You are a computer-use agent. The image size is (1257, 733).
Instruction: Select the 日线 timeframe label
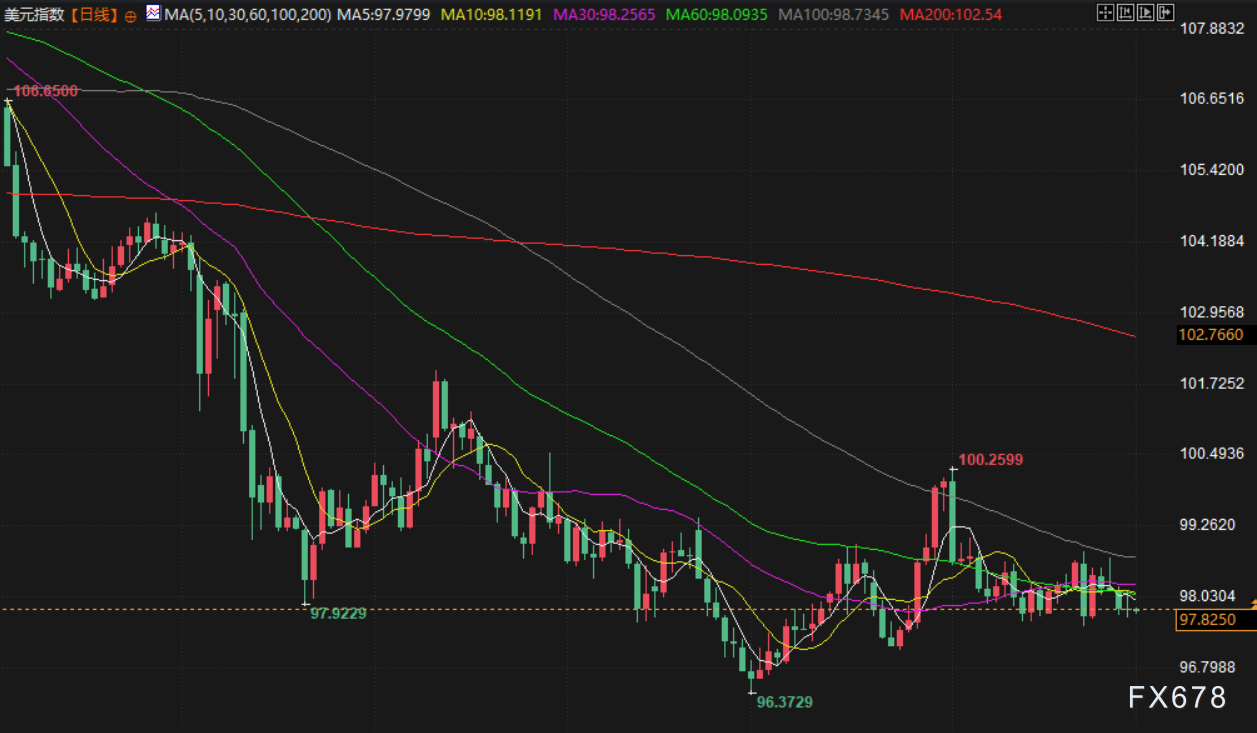click(x=96, y=15)
